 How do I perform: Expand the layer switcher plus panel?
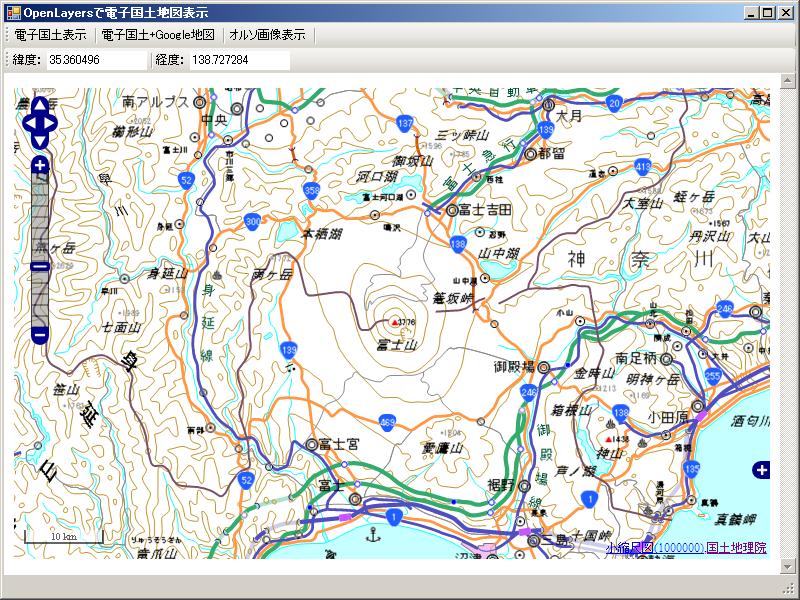coord(762,470)
